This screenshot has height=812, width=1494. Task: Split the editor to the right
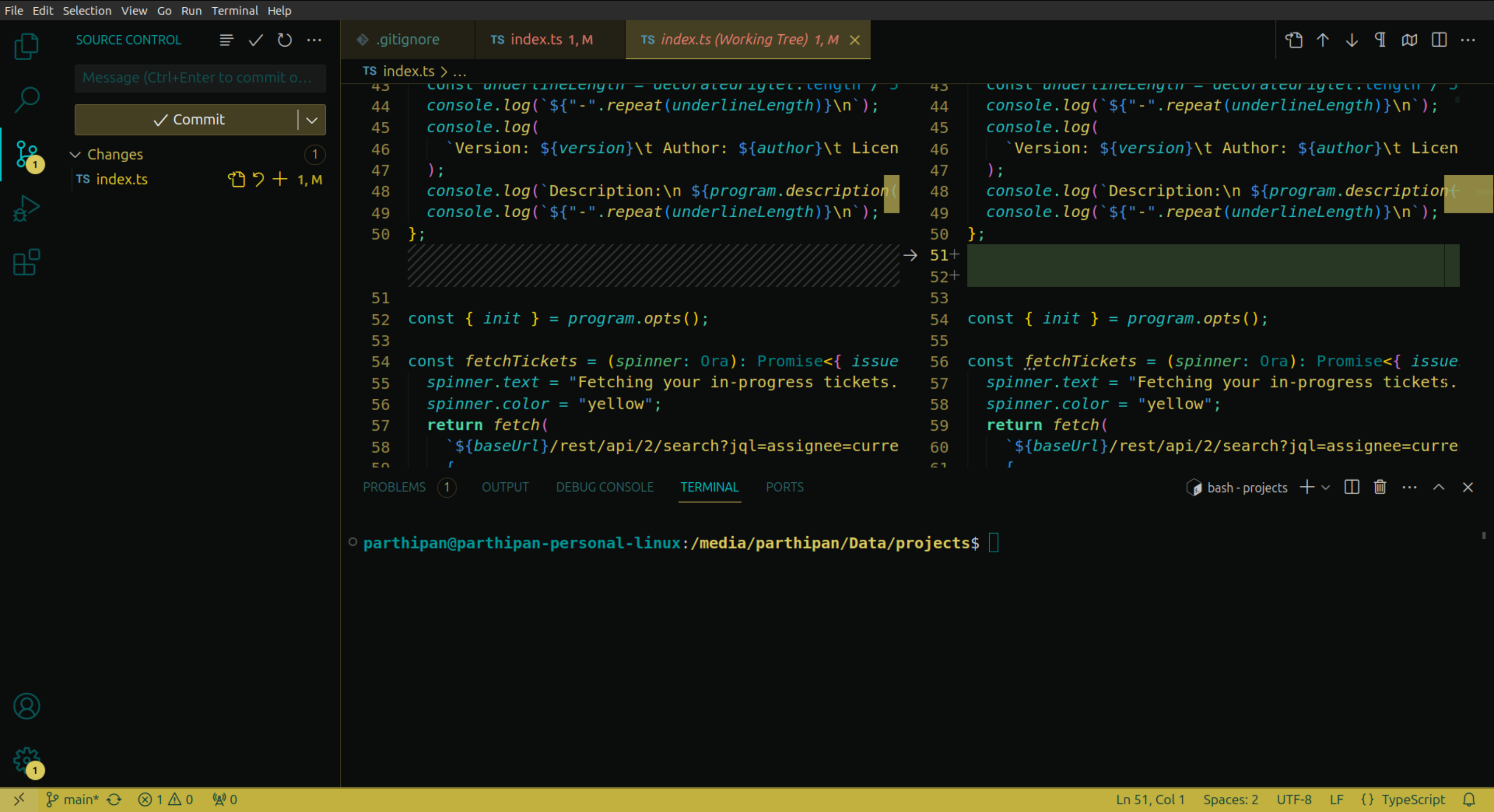pyautogui.click(x=1439, y=40)
